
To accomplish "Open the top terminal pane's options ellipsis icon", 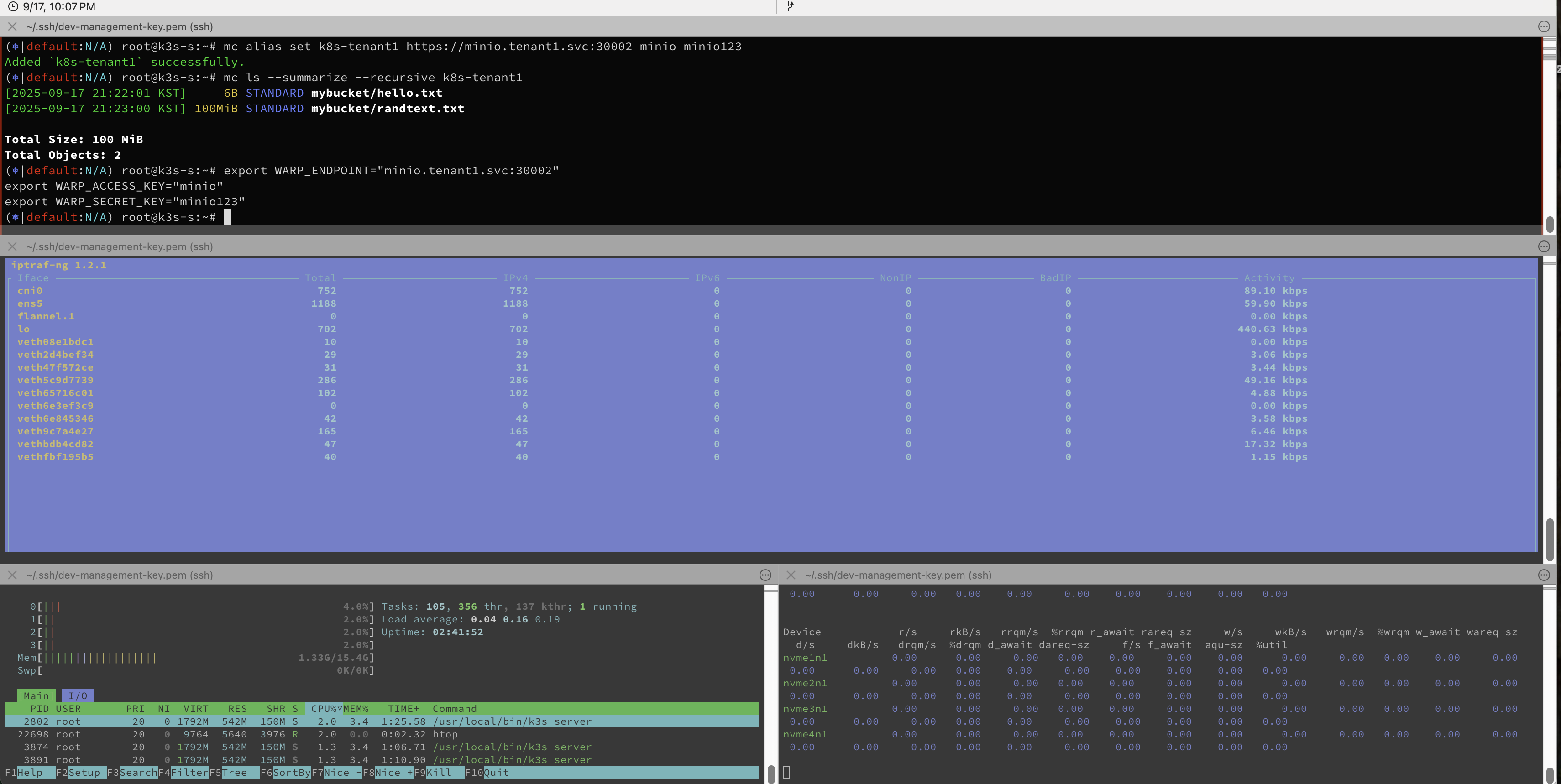I will coord(1543,26).
